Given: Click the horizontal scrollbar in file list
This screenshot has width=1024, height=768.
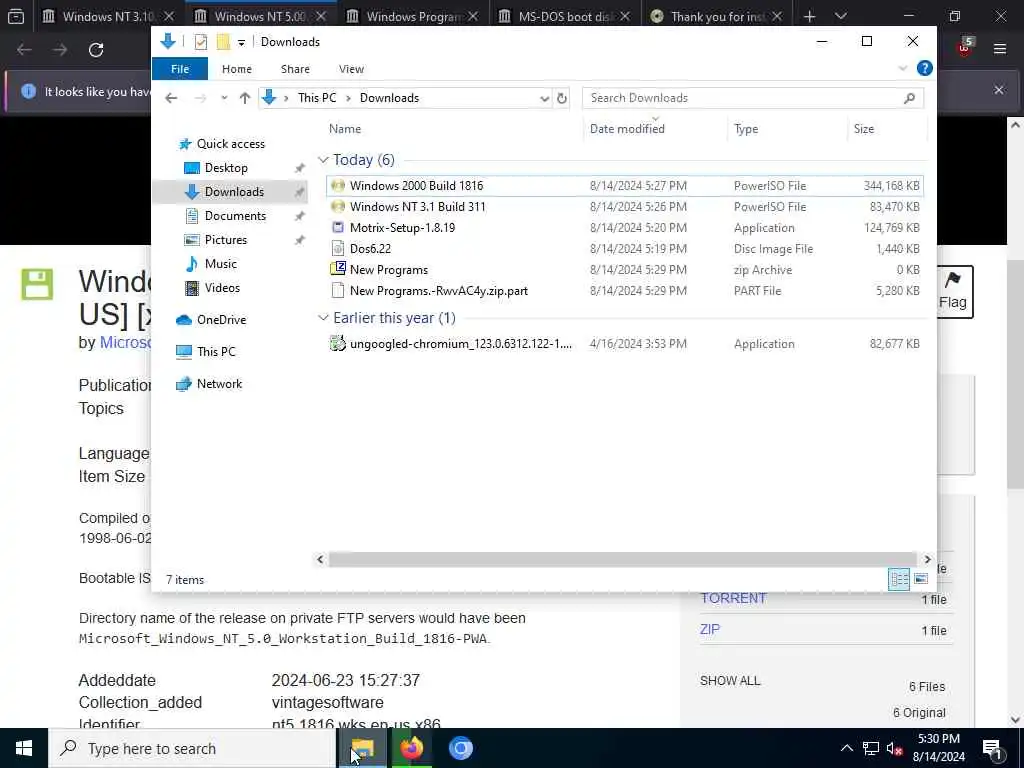Looking at the screenshot, I should point(623,560).
